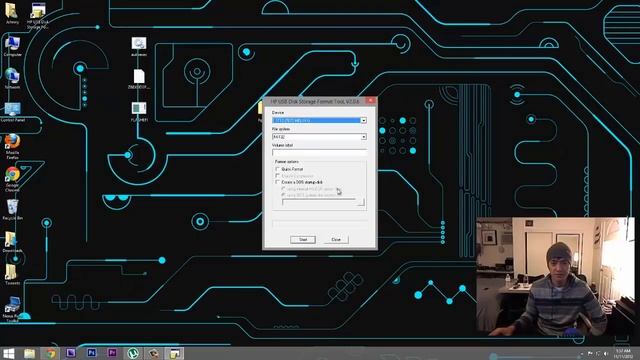Click the HP USB Disk Storage Format Tool title bar

click(314, 101)
